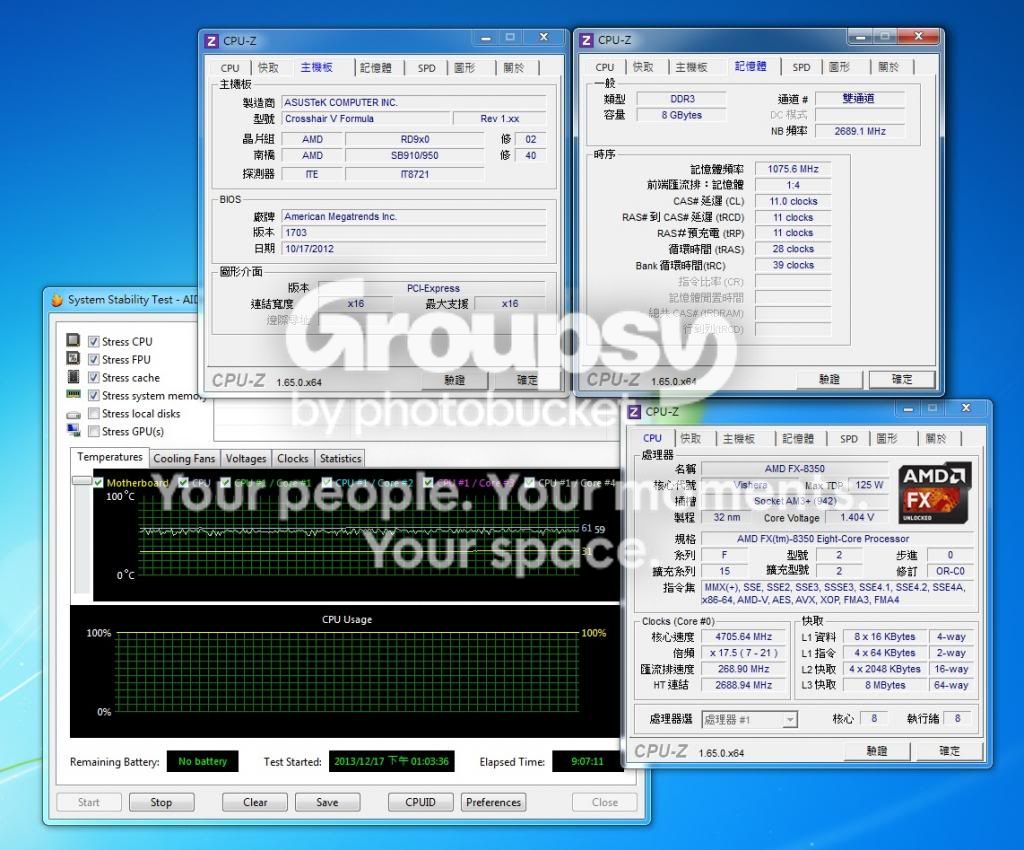
Task: Click the FPU icon beside Stress FPU
Action: tap(73, 358)
